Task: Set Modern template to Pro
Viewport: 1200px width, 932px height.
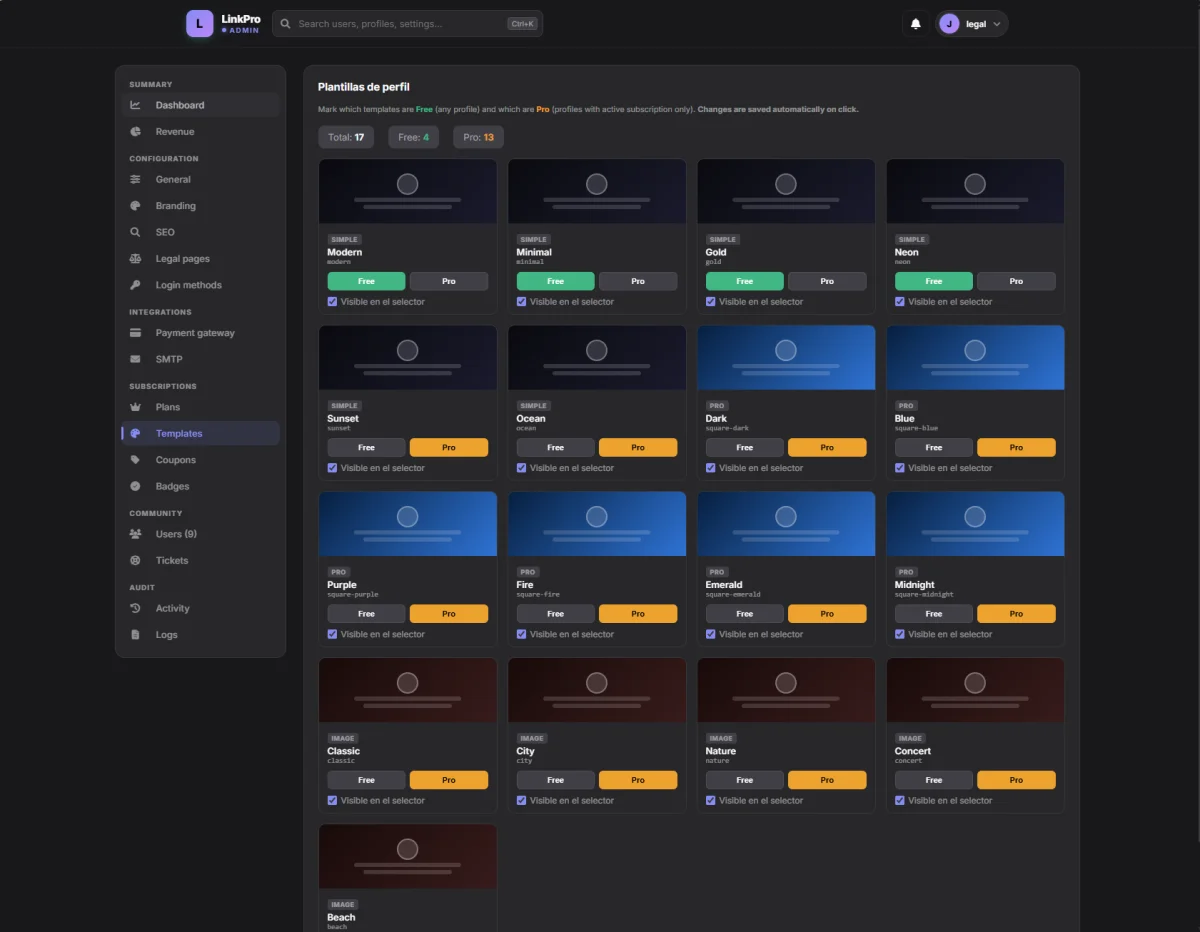Action: pos(449,281)
